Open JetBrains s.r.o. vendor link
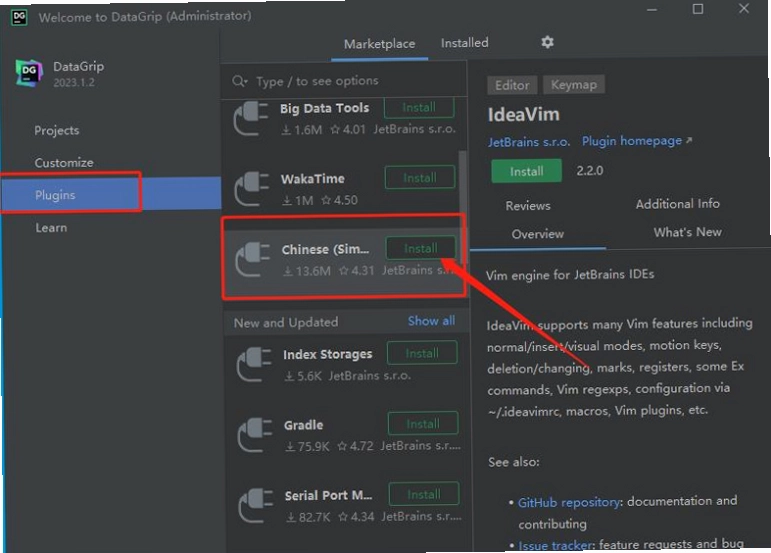Image resolution: width=771 pixels, height=553 pixels. (529, 142)
